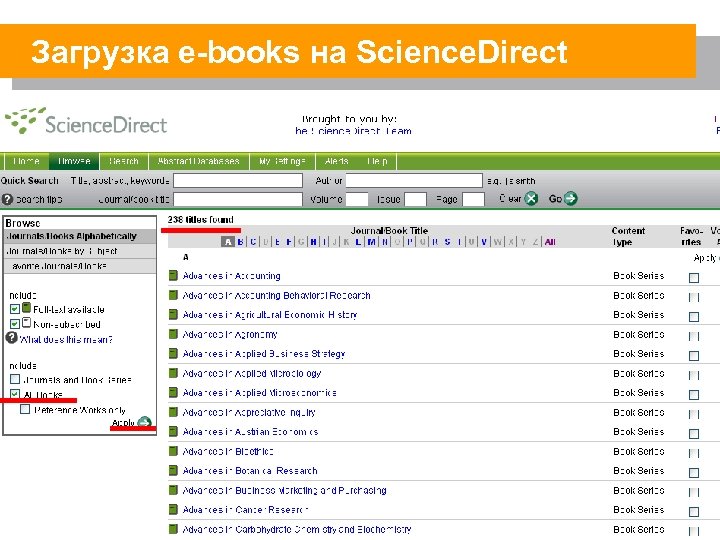Image resolution: width=720 pixels, height=540 pixels.
Task: Click the Volume input field
Action: pyautogui.click(x=357, y=199)
